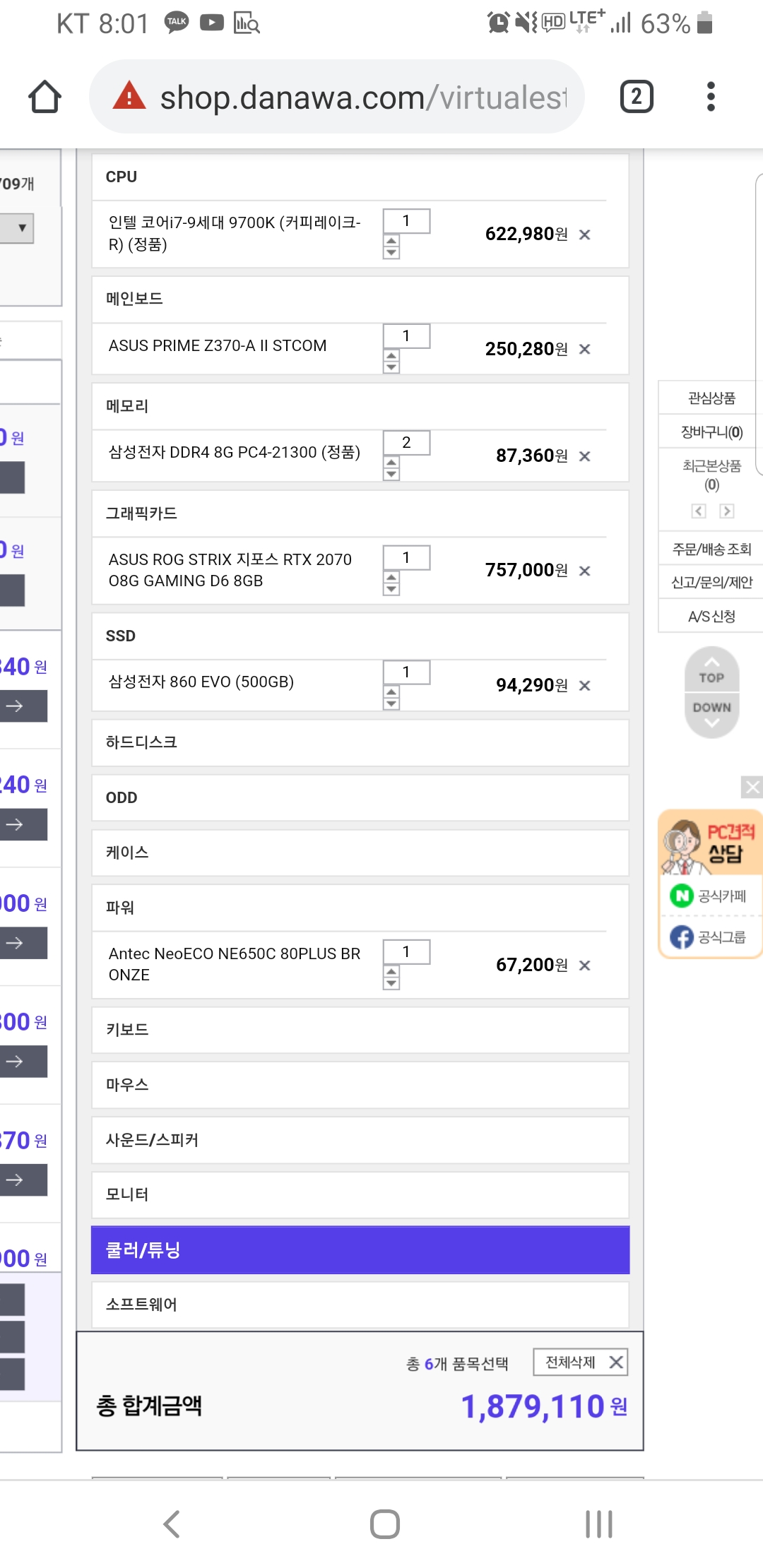Delete the RTX 2070 graphics card item
The width and height of the screenshot is (763, 1568).
(585, 571)
